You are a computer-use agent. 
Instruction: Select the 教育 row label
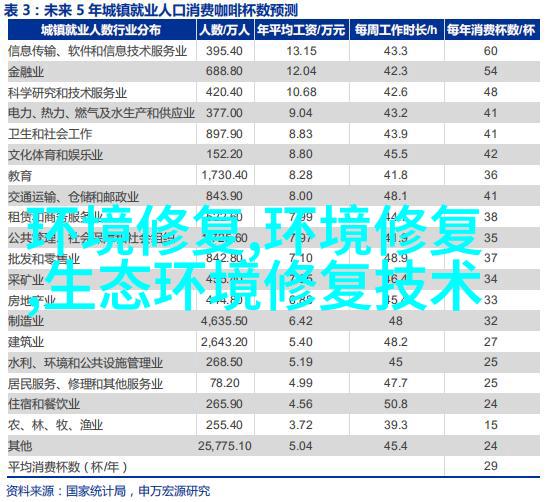pyautogui.click(x=20, y=175)
